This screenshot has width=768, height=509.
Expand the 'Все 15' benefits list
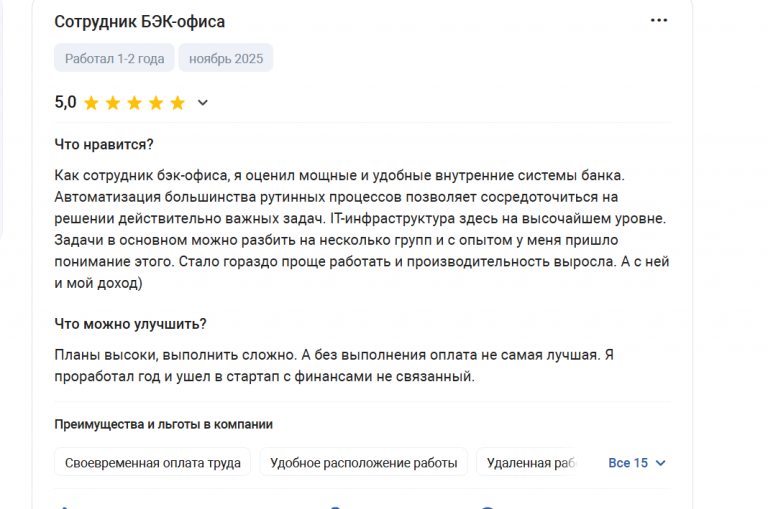(x=637, y=463)
